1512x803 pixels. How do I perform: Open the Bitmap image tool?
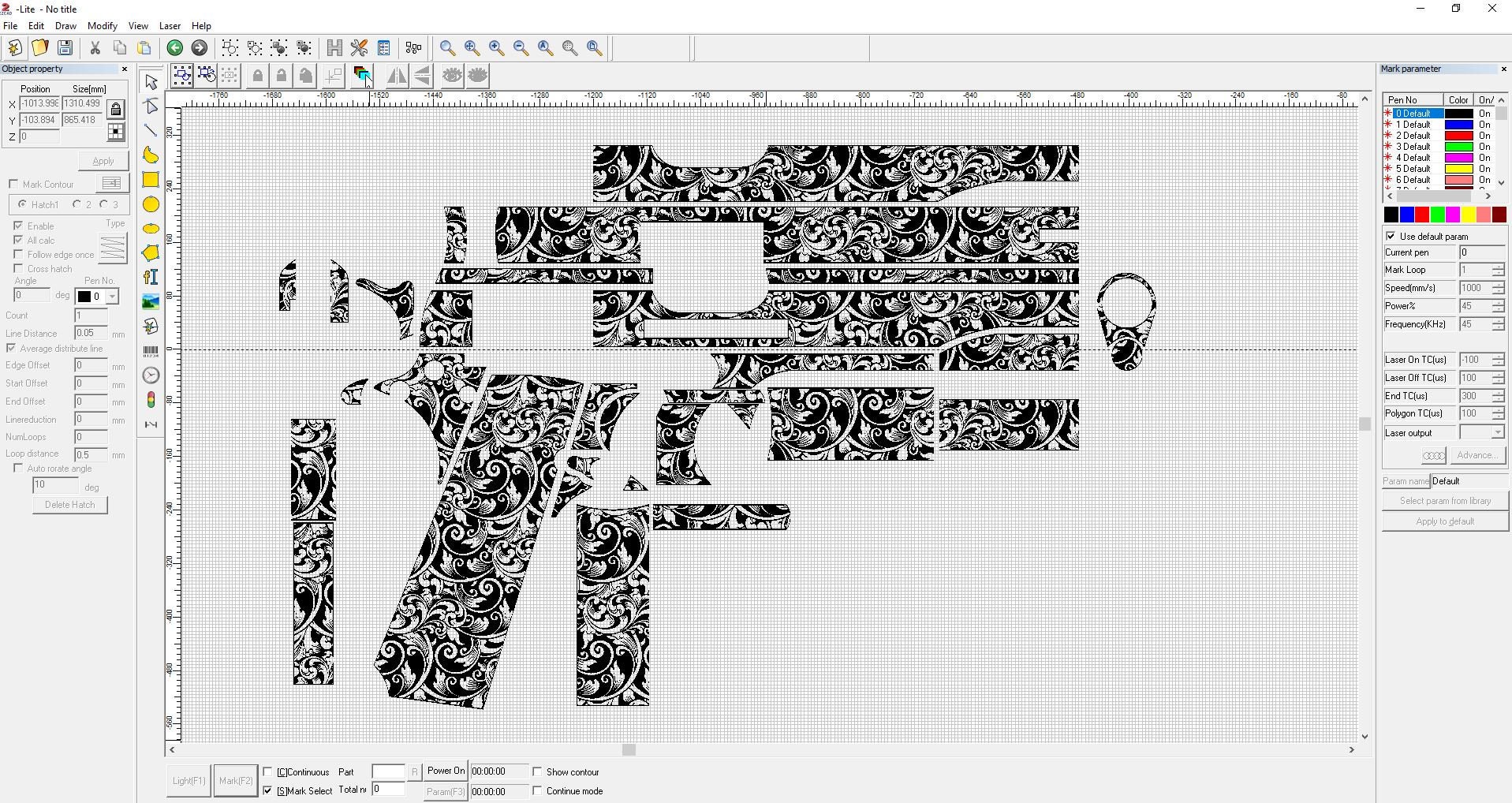pyautogui.click(x=150, y=301)
